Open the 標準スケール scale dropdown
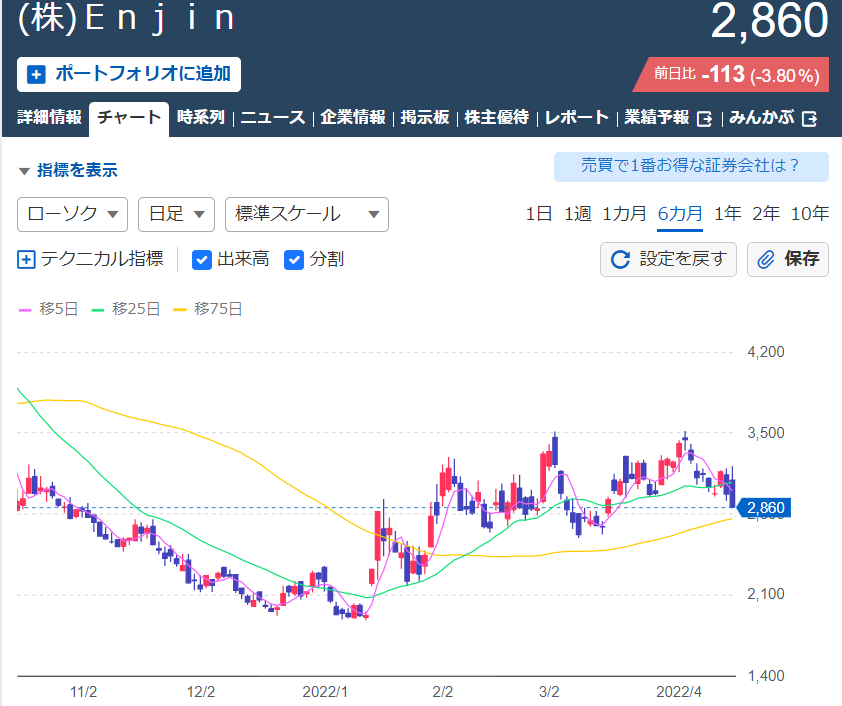 pos(307,214)
